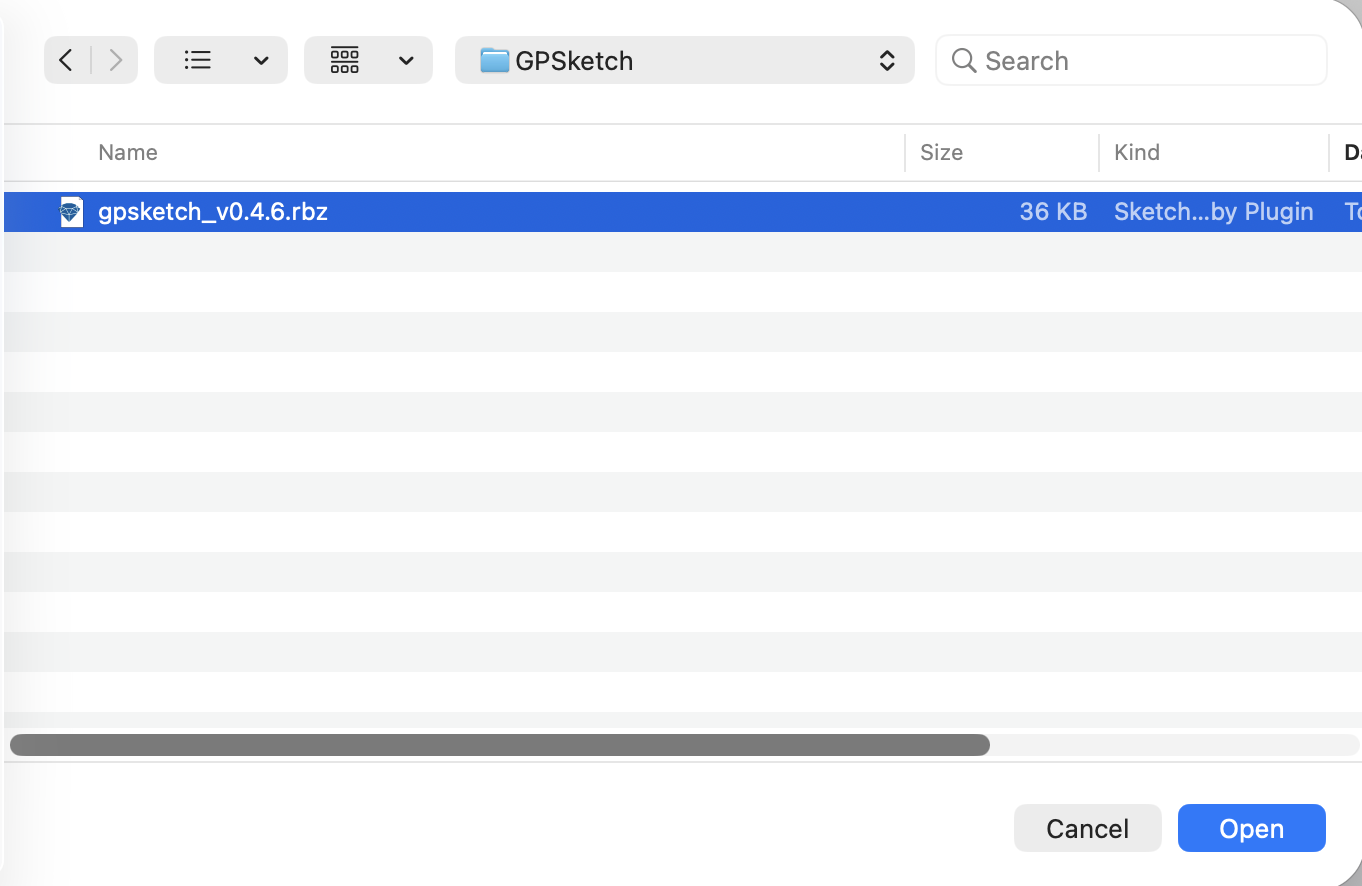Expand the GPSketch path popup arrows
The image size is (1362, 886).
[887, 60]
